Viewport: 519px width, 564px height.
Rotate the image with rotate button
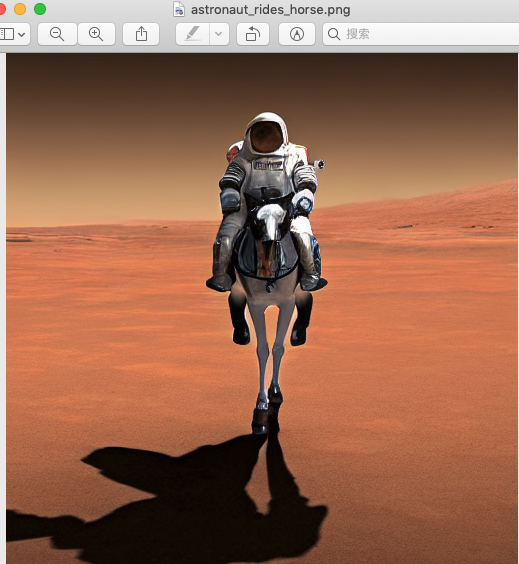point(253,34)
